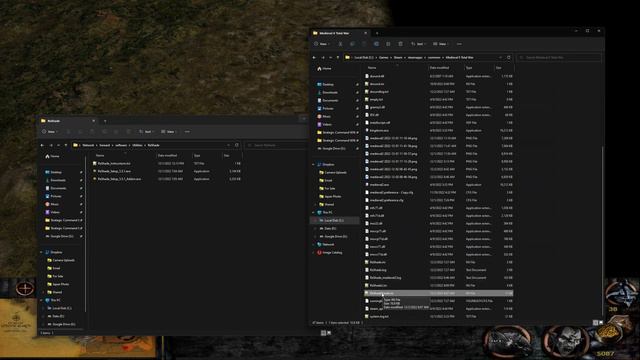Open View dropdown in Medieval II window

click(441, 44)
